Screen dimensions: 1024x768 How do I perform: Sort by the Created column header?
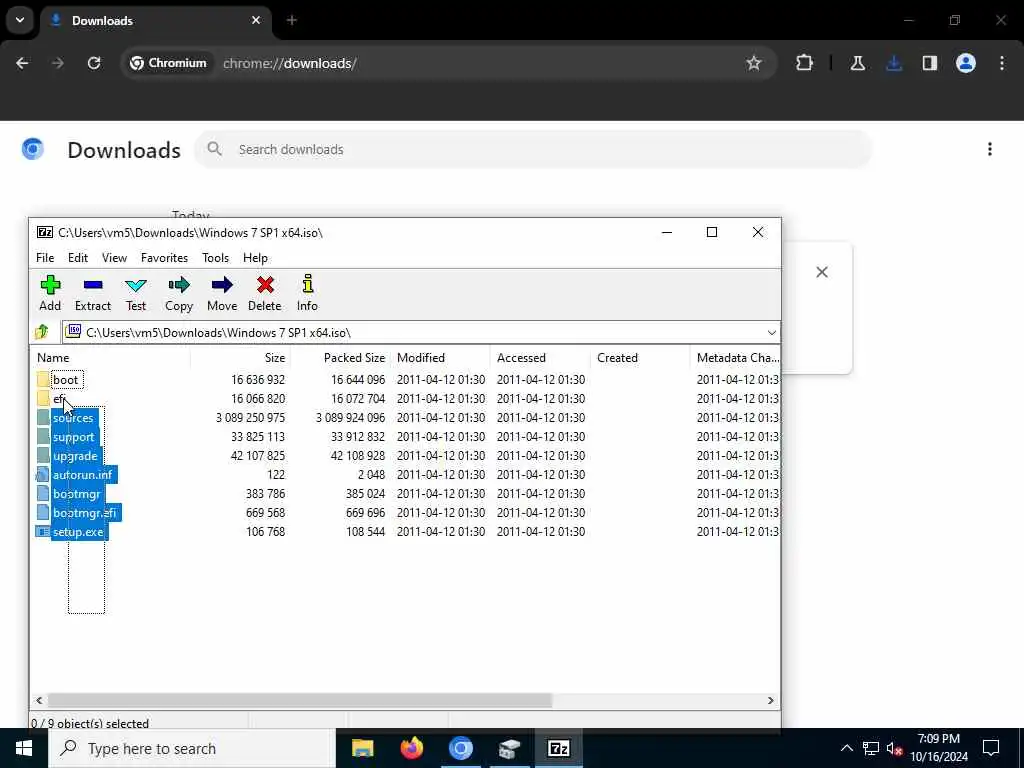(640, 358)
